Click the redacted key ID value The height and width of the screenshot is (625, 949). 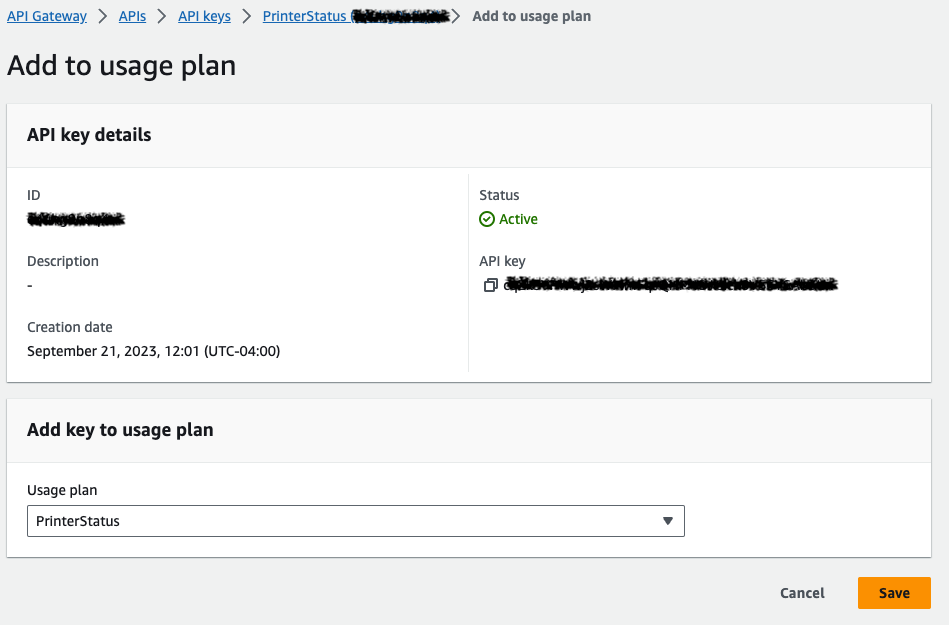(x=76, y=220)
